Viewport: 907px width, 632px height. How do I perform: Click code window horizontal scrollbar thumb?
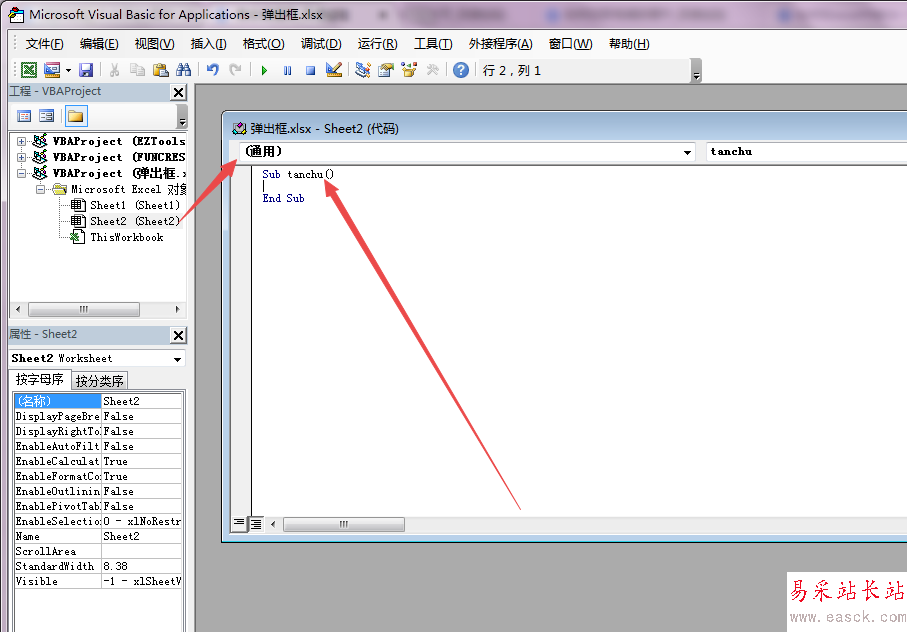[344, 524]
